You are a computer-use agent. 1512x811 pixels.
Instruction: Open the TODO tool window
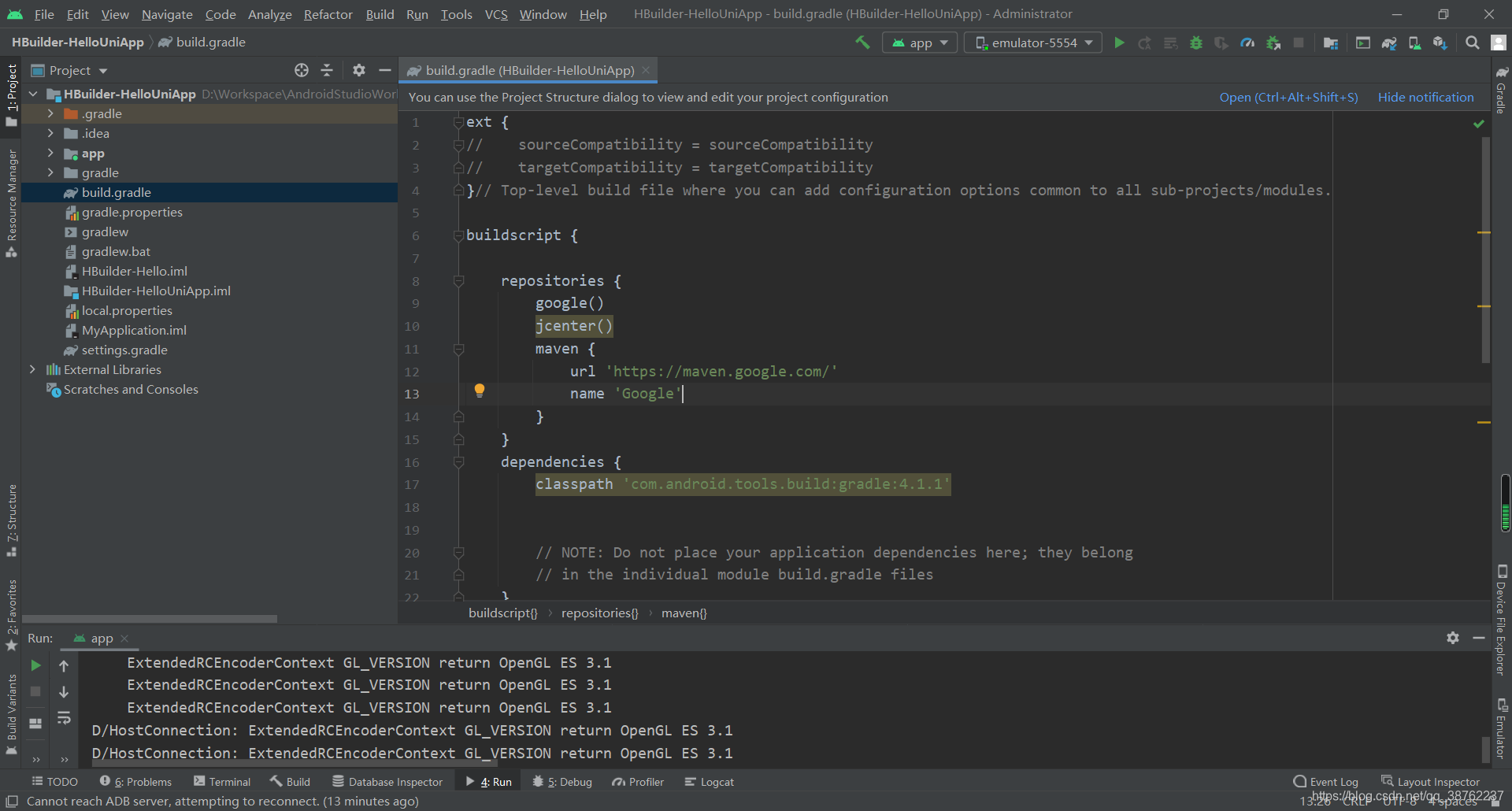pos(54,782)
